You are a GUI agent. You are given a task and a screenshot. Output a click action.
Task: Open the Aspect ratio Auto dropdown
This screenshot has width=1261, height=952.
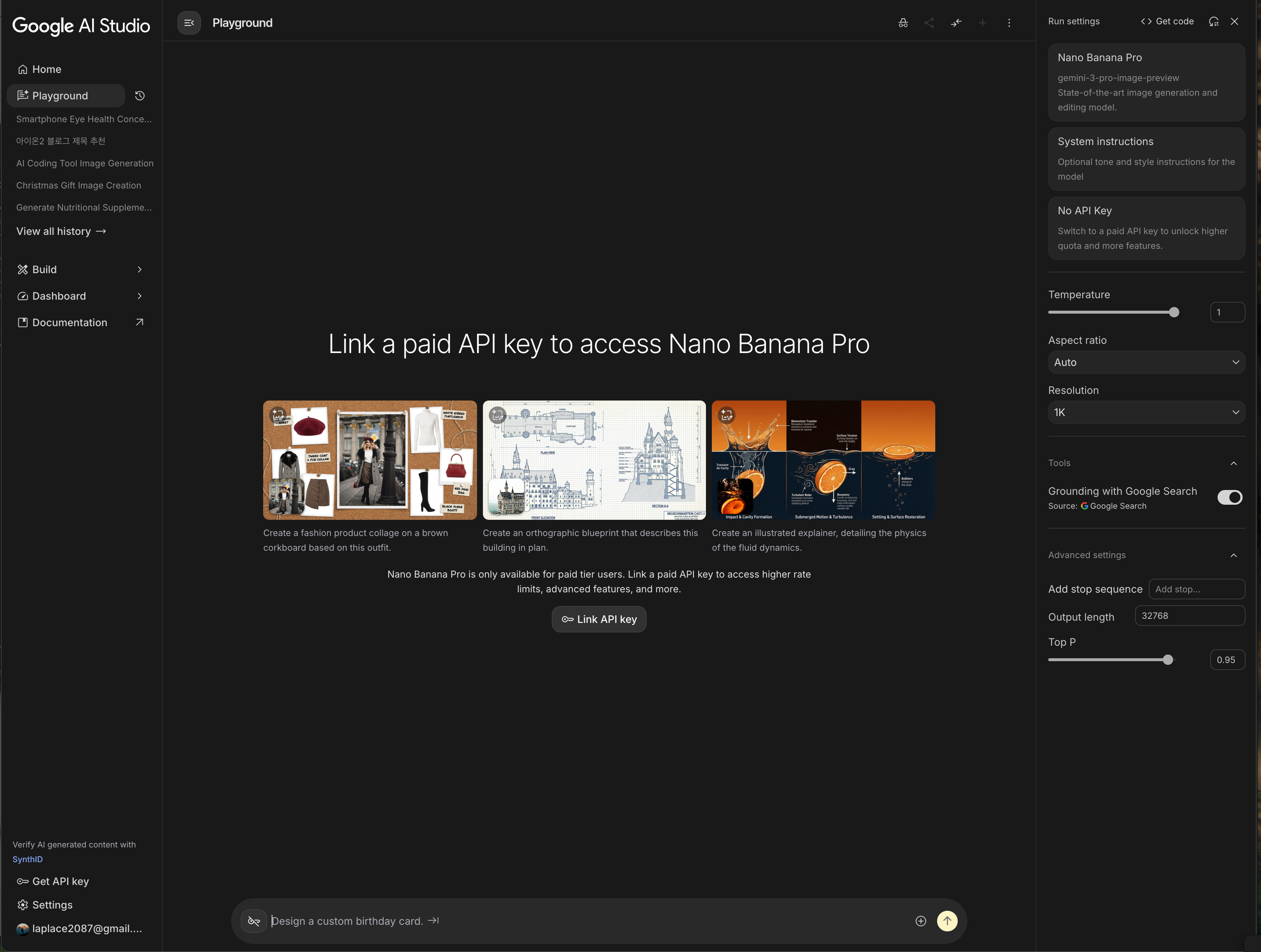coord(1146,363)
